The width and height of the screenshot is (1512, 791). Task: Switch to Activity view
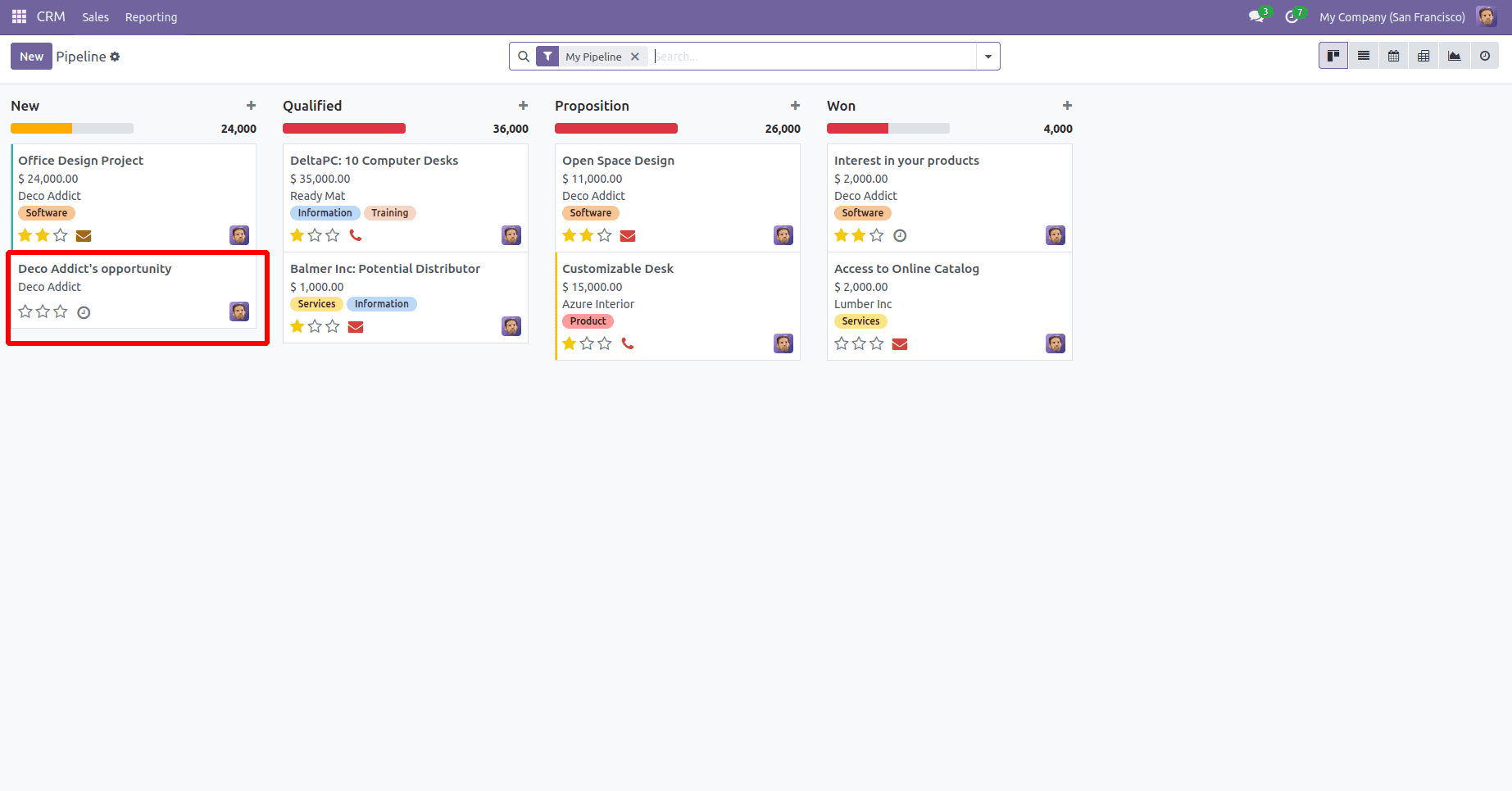point(1484,56)
